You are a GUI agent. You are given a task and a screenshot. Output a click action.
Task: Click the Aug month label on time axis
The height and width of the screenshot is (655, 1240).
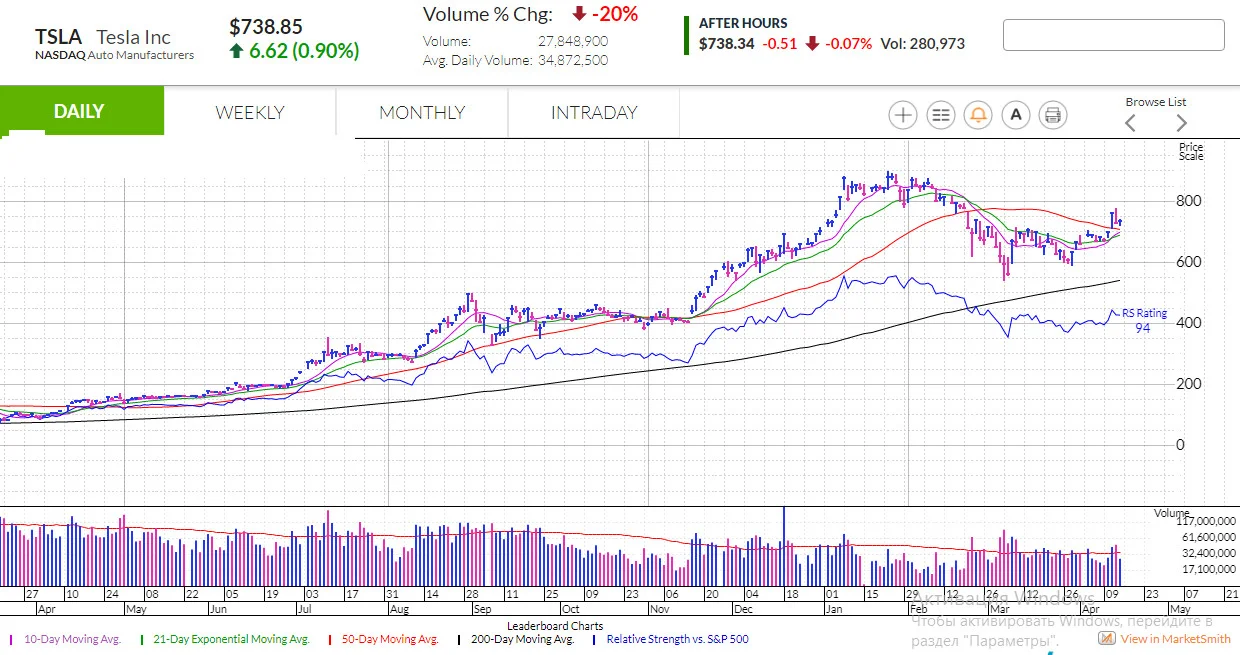point(399,608)
